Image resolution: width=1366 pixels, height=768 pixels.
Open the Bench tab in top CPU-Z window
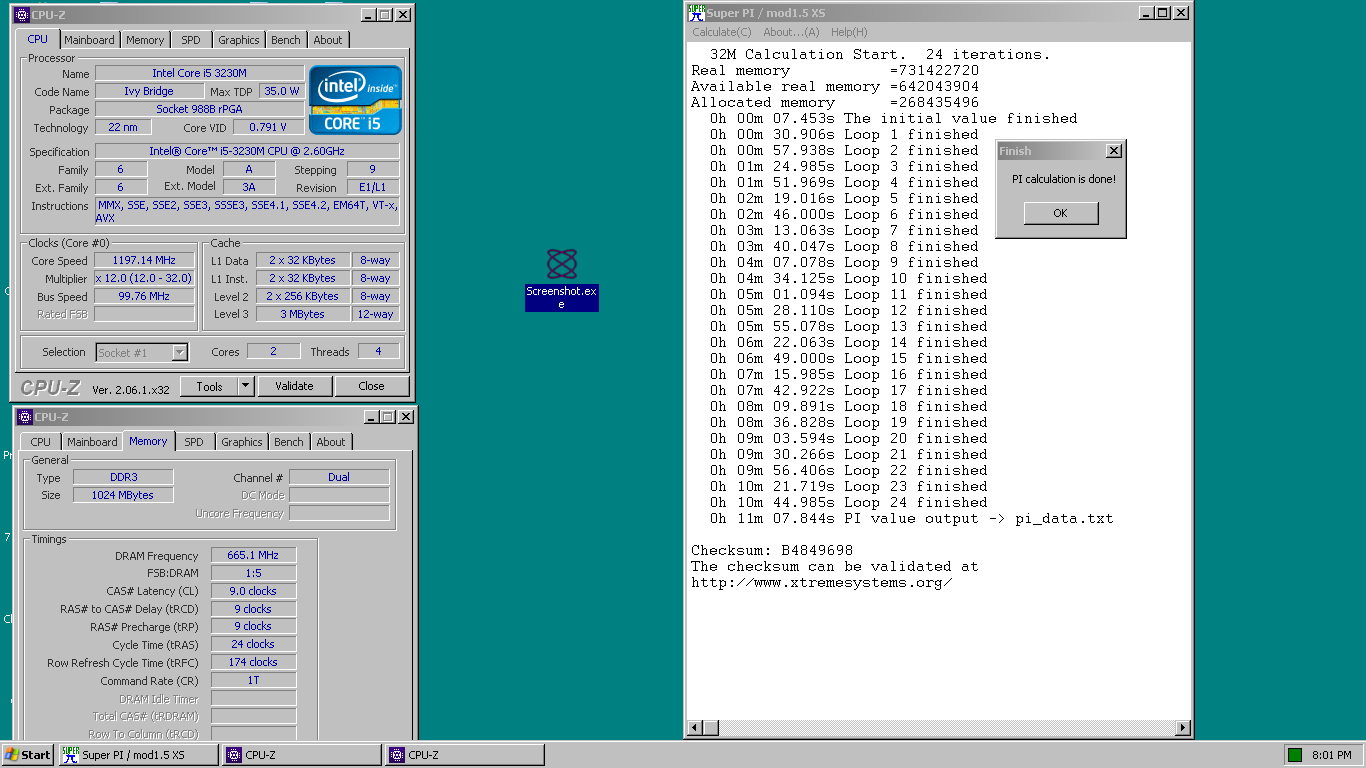point(286,40)
